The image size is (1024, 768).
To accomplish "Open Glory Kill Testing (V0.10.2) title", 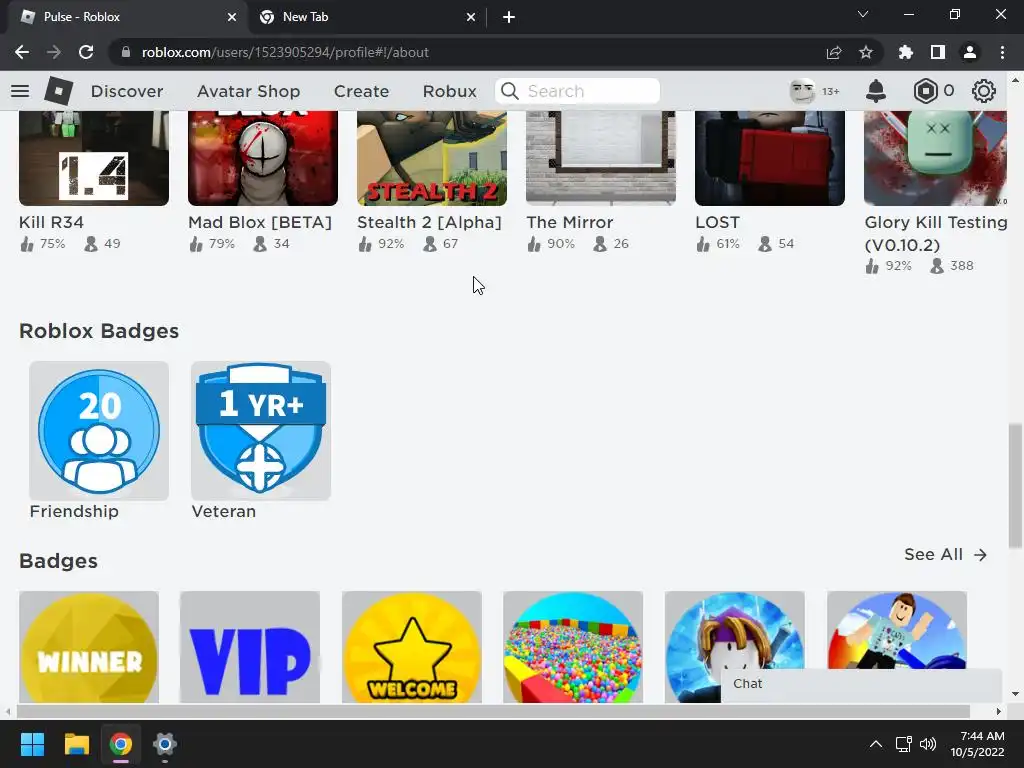I will pos(936,234).
